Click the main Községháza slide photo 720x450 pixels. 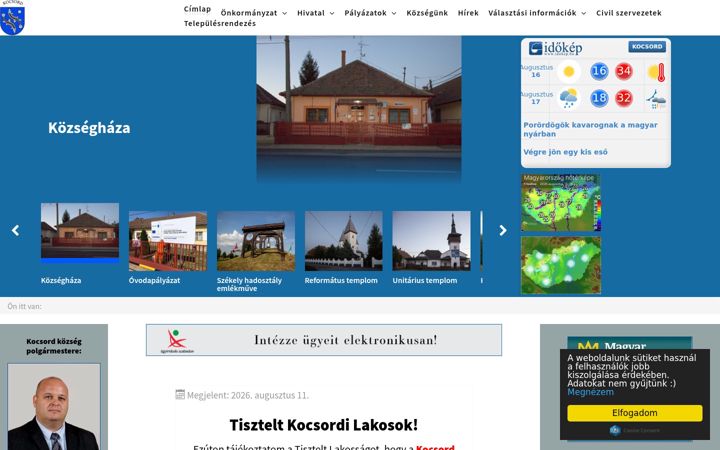pyautogui.click(x=359, y=108)
